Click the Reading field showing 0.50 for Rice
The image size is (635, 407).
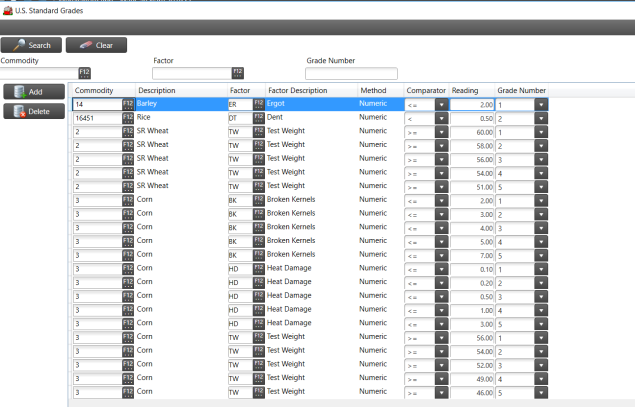pos(473,118)
